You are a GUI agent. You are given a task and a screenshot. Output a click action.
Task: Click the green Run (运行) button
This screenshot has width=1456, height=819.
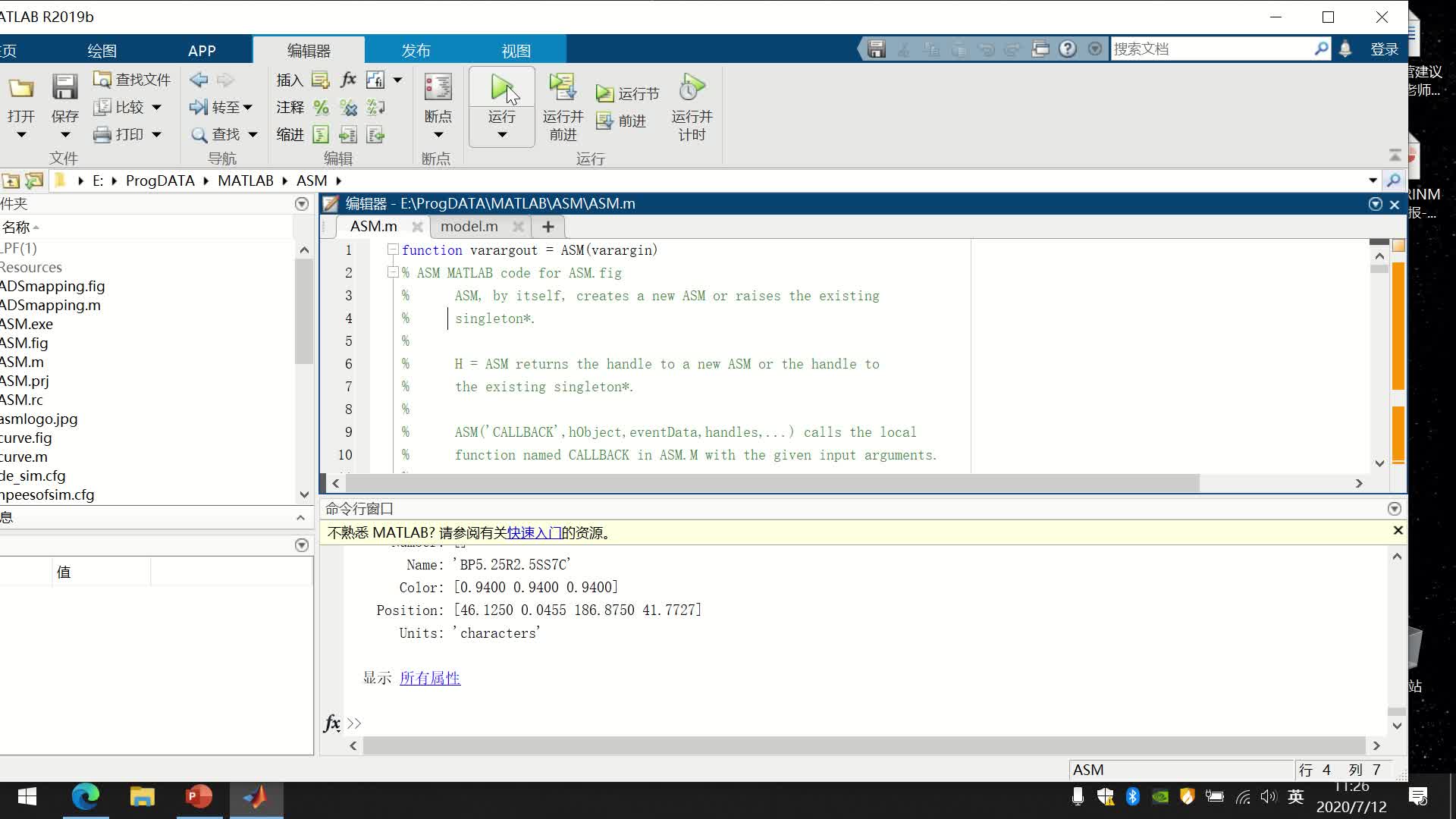[x=501, y=88]
